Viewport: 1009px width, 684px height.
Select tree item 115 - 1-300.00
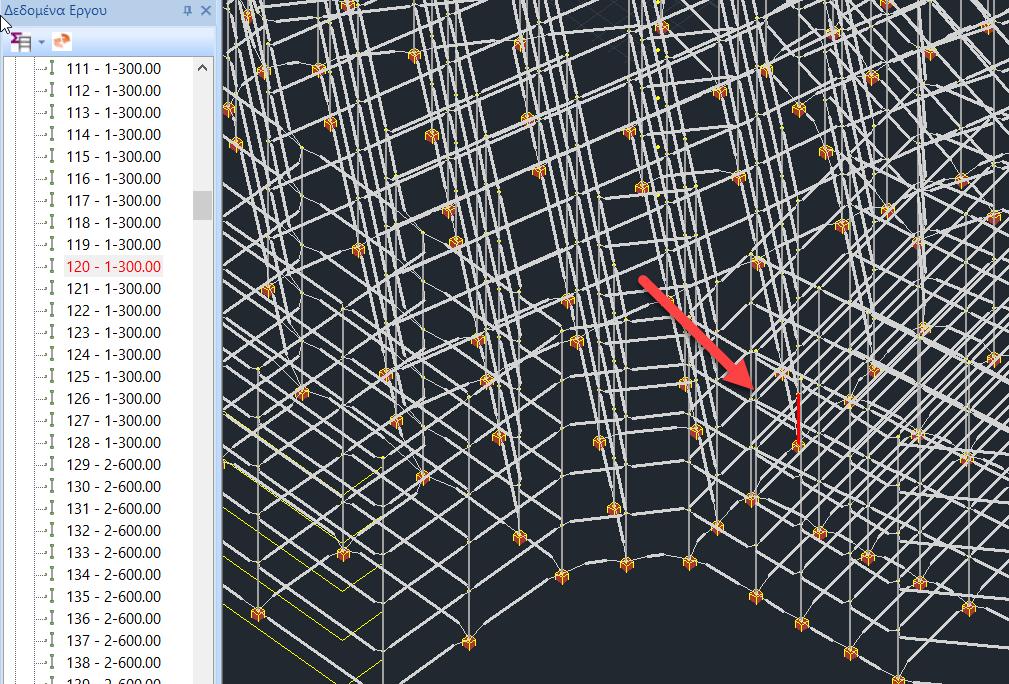coord(113,156)
